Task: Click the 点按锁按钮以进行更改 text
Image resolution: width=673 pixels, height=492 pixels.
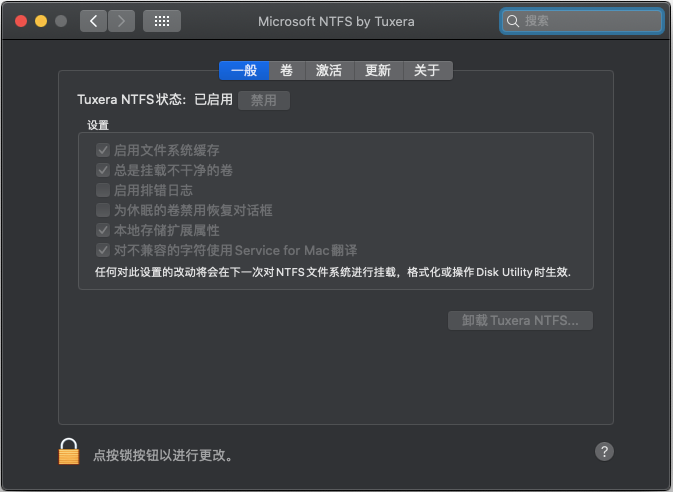Action: (x=163, y=455)
